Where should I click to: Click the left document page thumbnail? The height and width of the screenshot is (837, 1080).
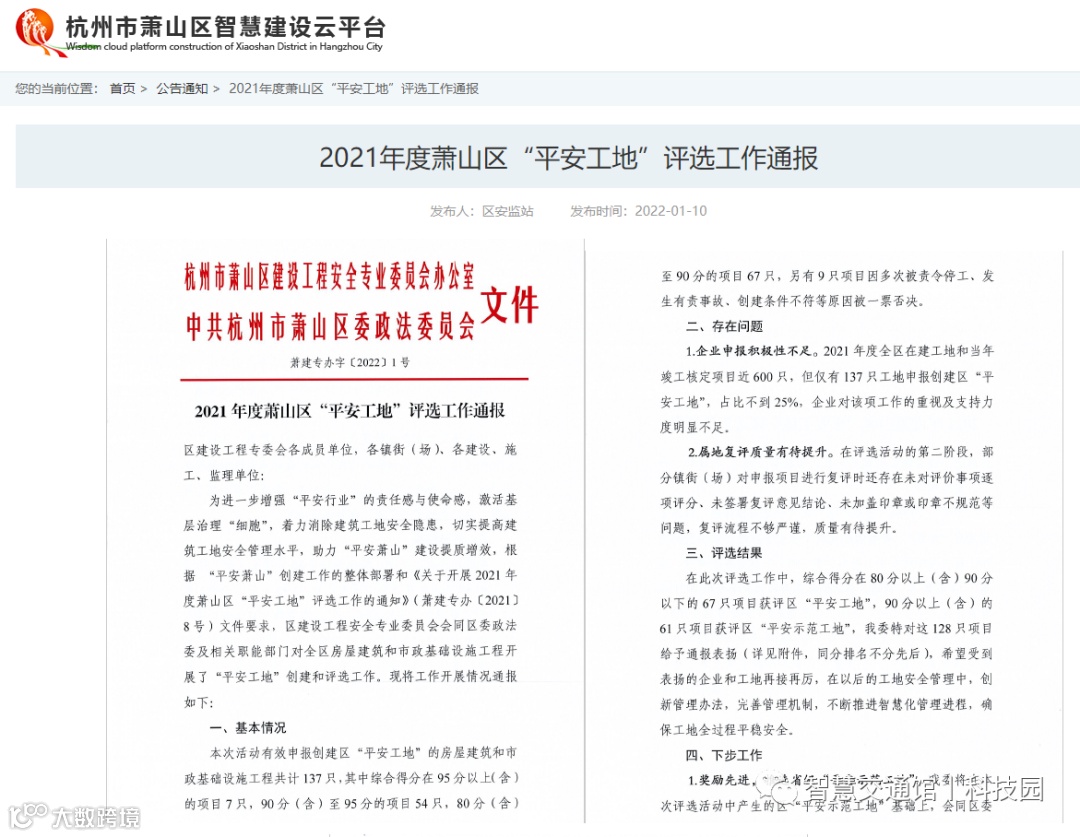[x=346, y=531]
